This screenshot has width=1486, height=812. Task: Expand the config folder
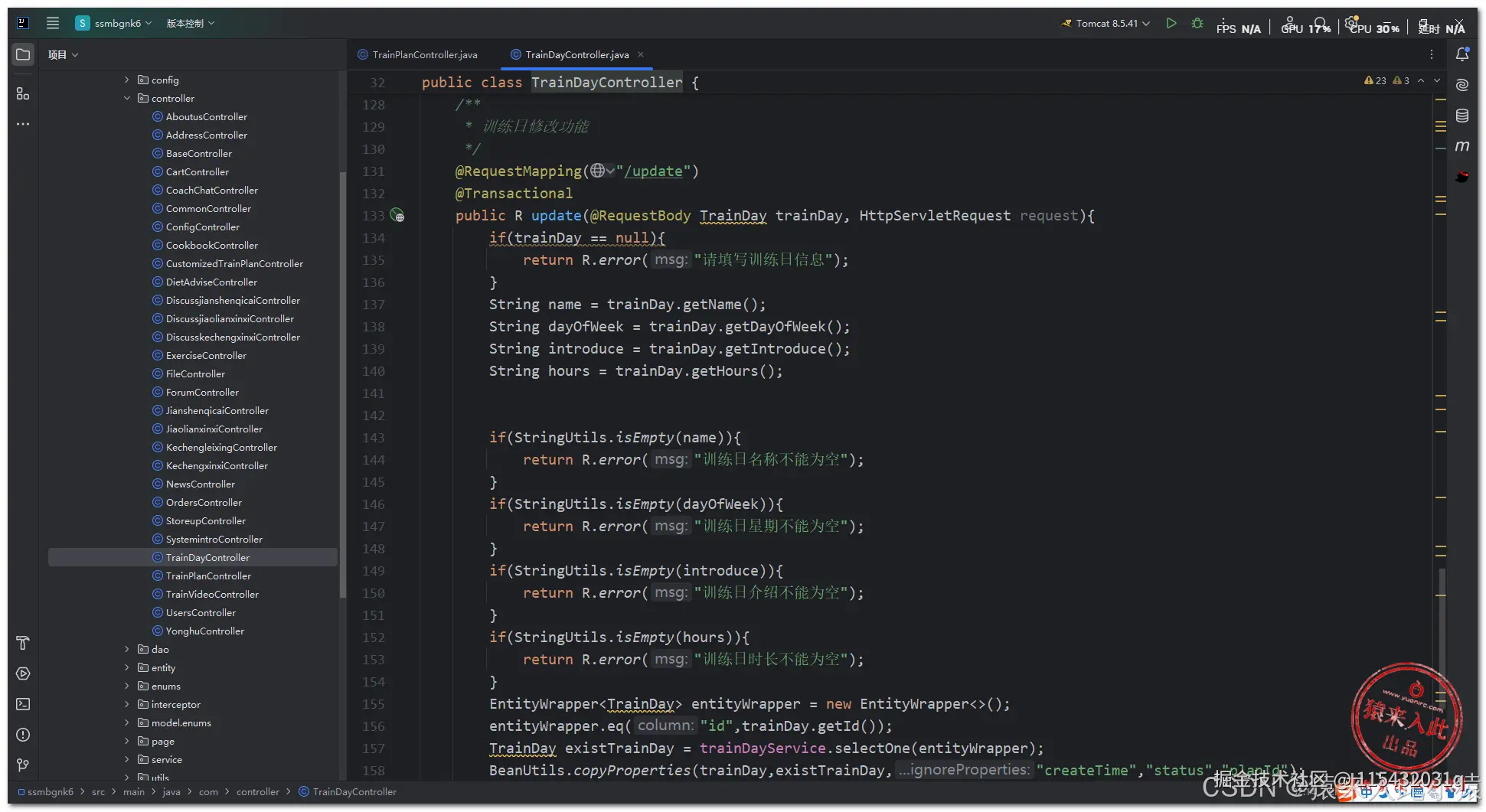pos(127,80)
